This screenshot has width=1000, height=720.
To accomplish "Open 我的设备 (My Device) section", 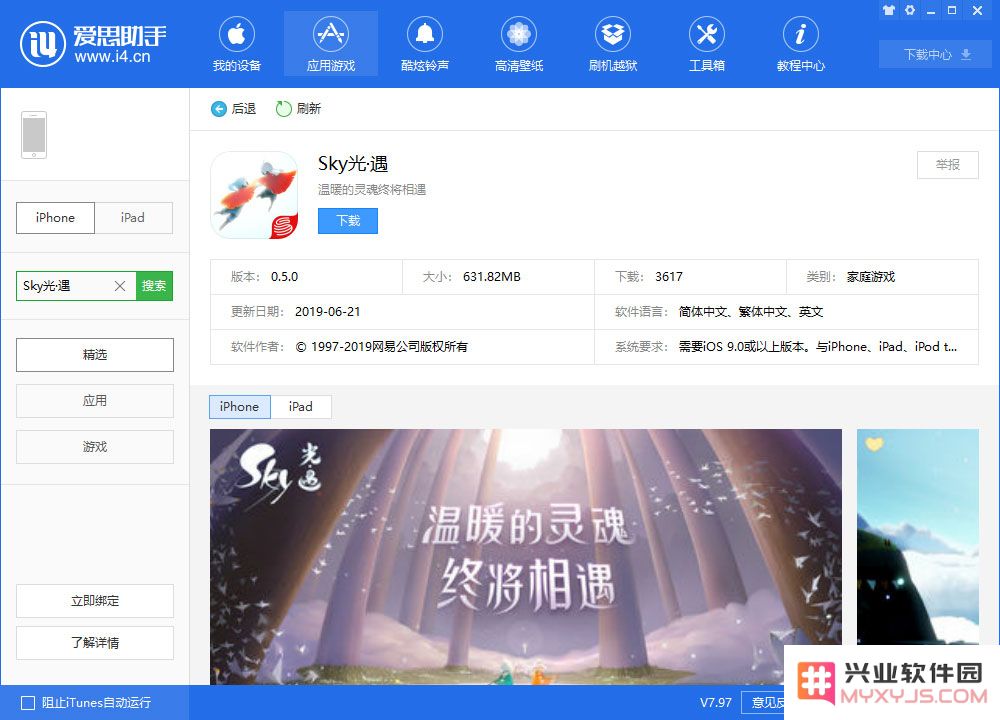I will [x=237, y=44].
